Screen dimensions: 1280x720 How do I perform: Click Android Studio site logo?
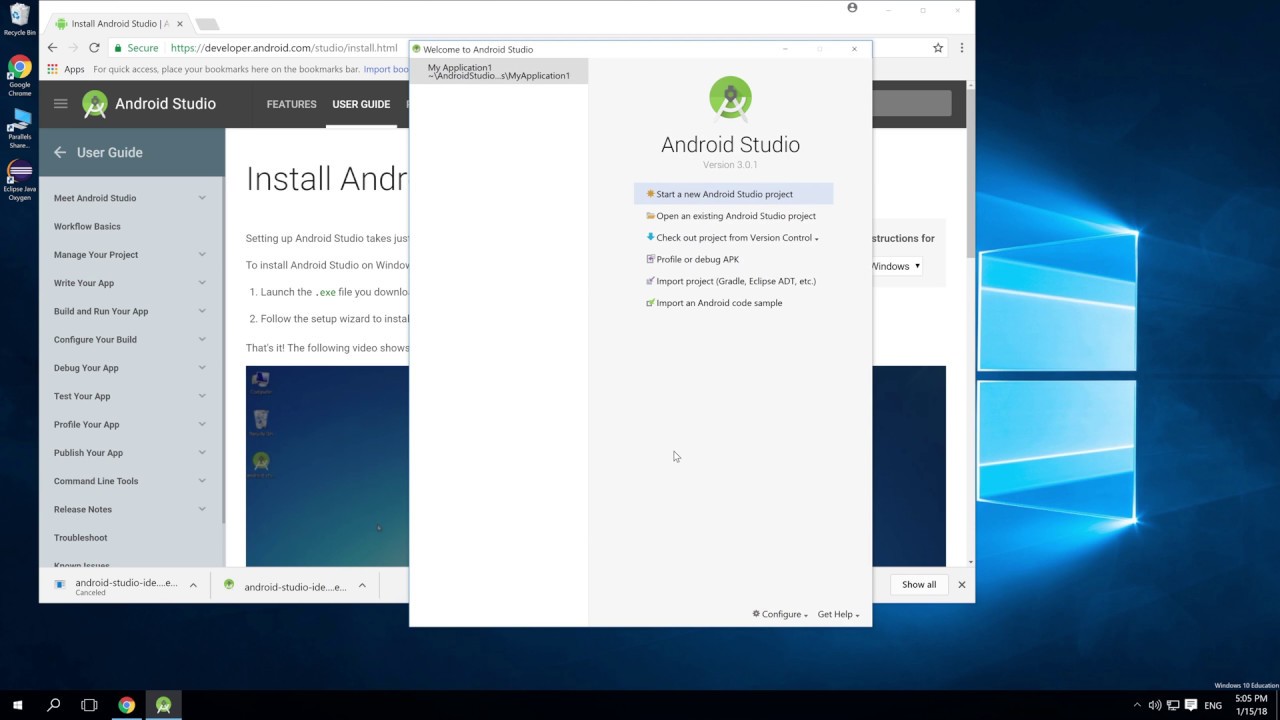[x=149, y=104]
